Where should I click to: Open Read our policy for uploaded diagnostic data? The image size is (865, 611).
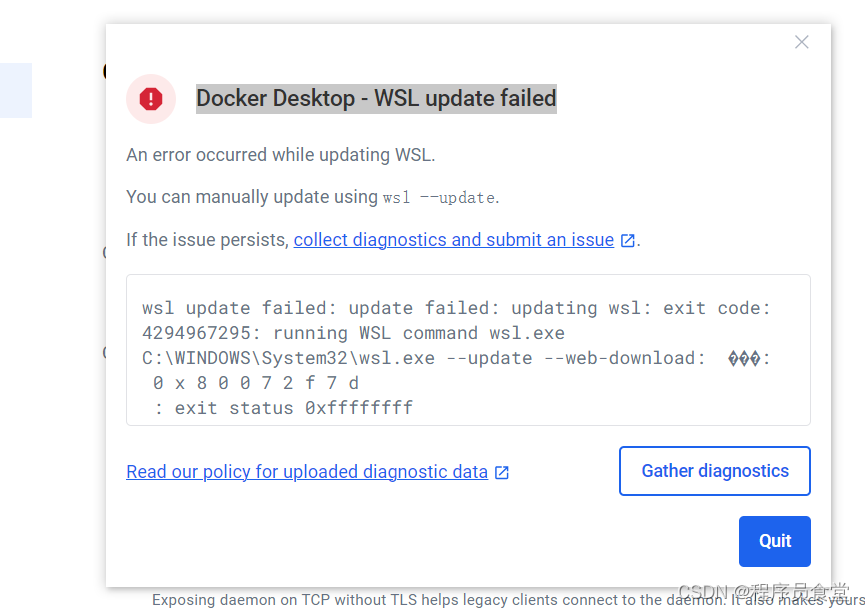[x=307, y=472]
